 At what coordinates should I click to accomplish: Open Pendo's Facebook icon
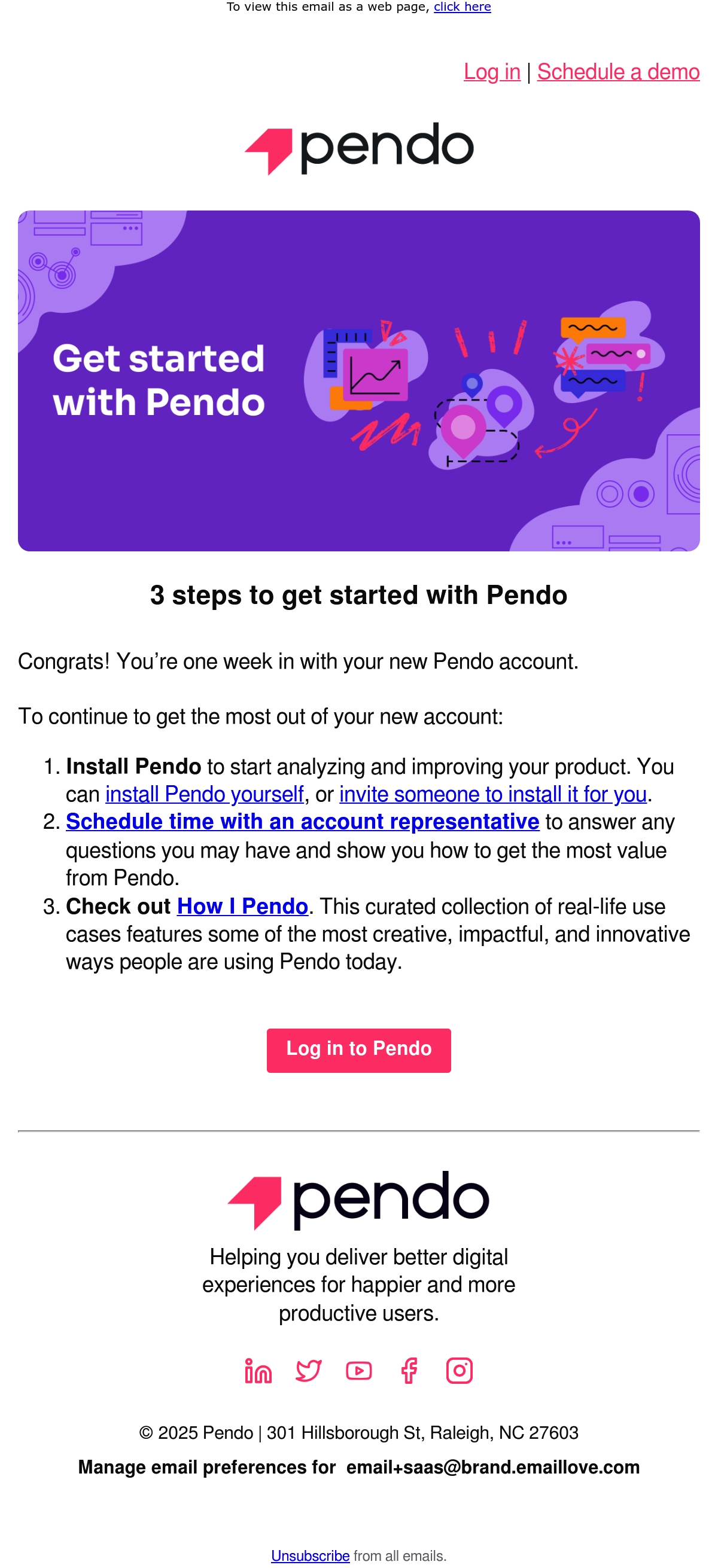click(409, 1370)
